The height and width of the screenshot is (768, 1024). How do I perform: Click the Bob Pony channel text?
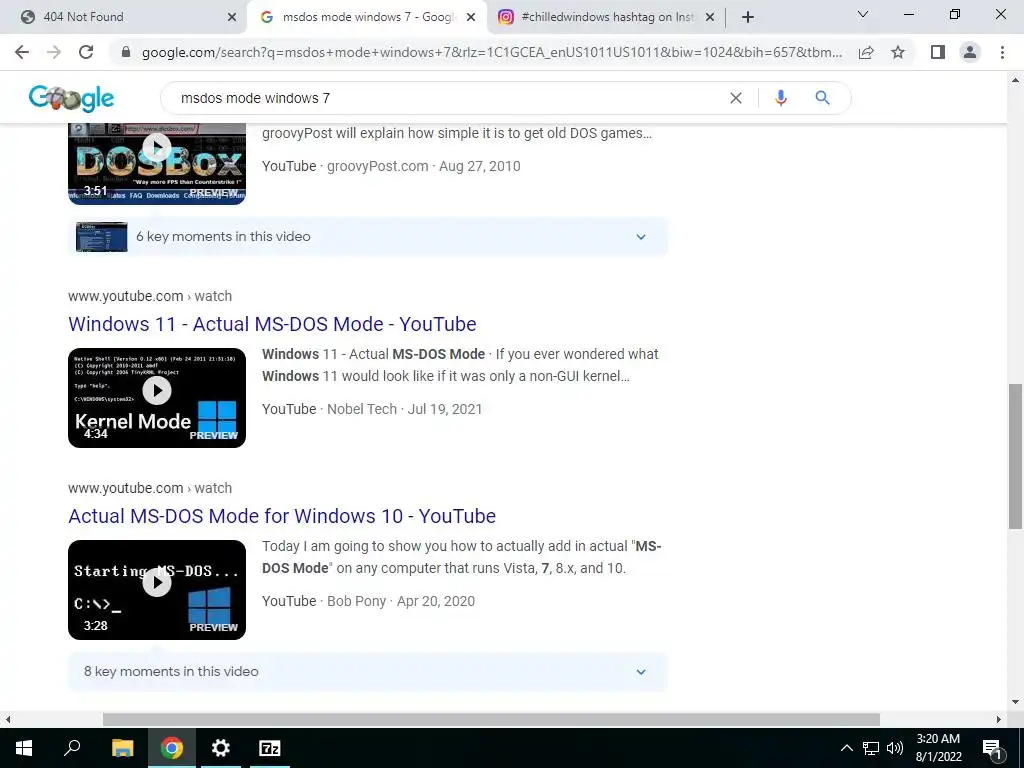tap(357, 601)
